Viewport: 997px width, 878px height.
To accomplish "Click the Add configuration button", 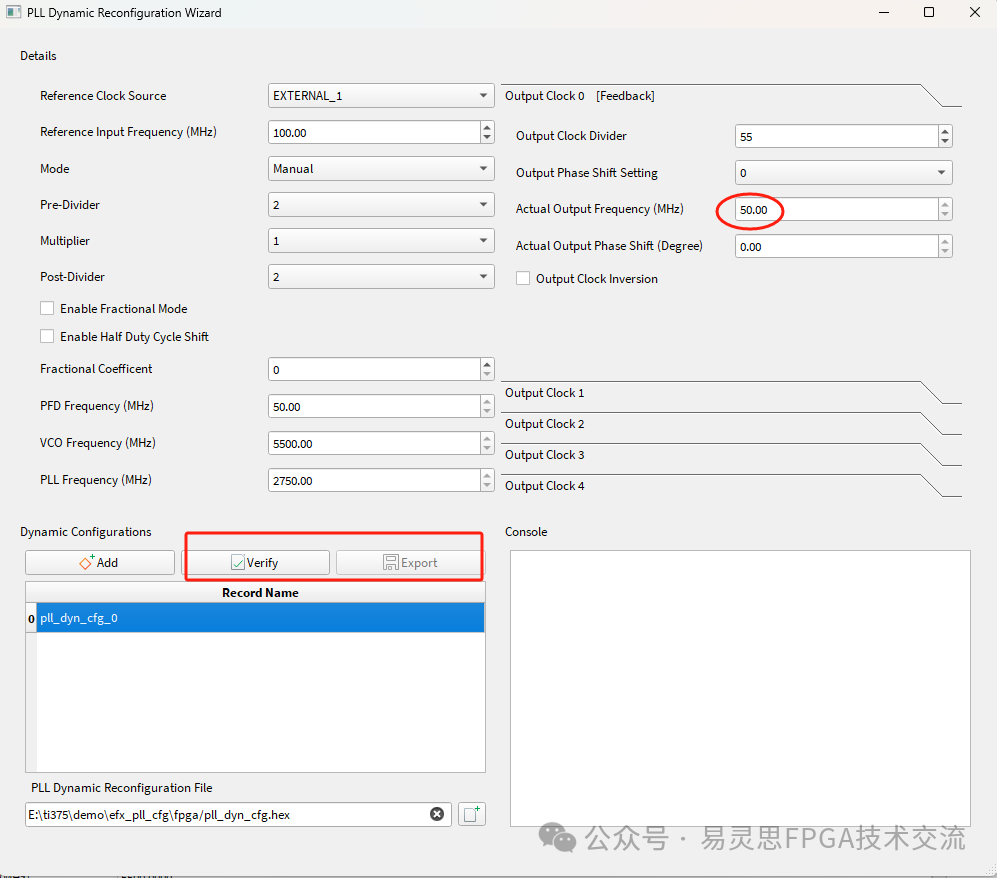I will click(99, 563).
